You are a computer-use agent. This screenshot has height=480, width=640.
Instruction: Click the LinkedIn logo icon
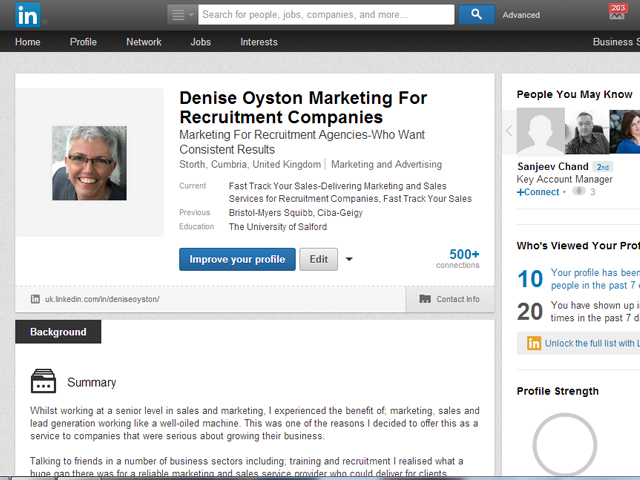28,15
